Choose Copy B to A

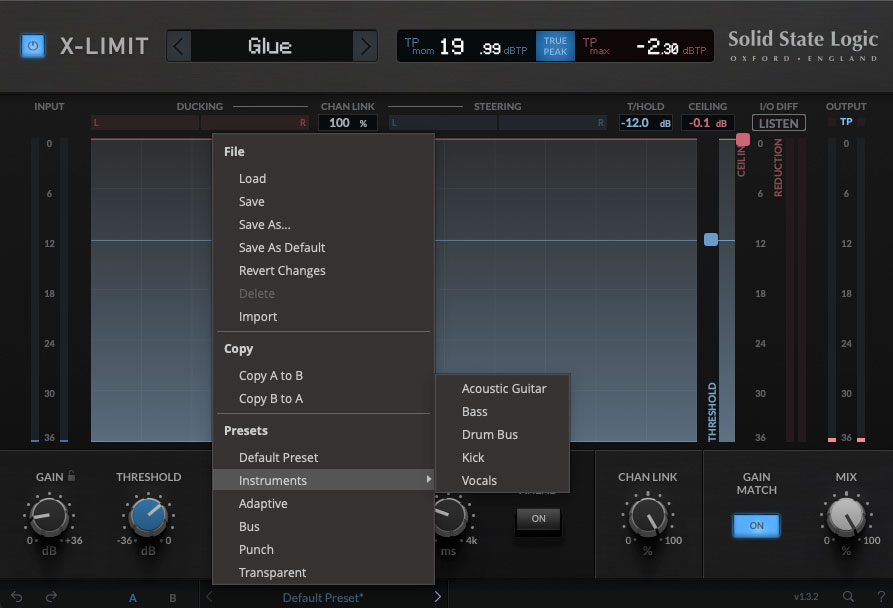pyautogui.click(x=323, y=399)
